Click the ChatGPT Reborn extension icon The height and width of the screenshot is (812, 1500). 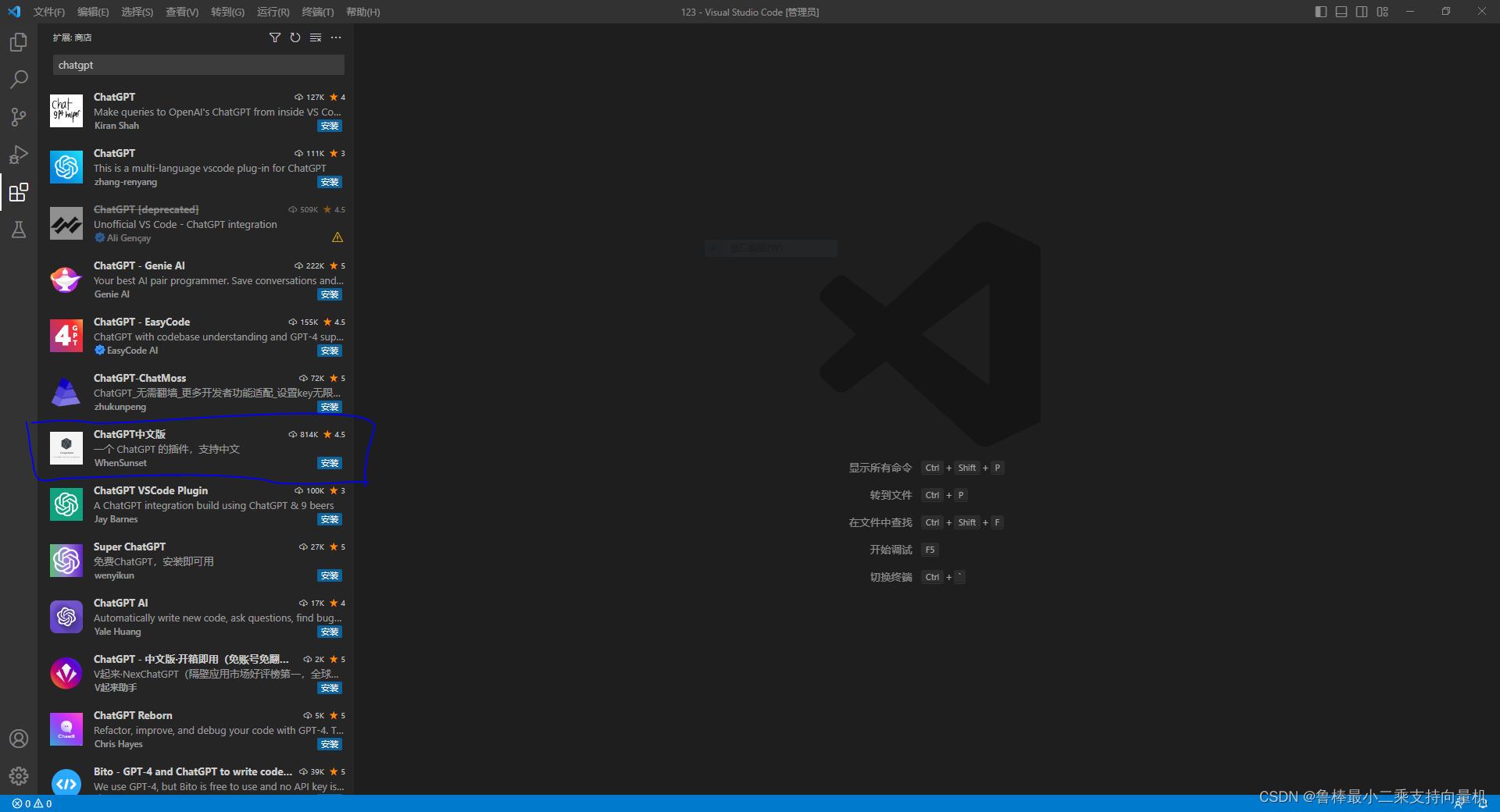[x=66, y=729]
